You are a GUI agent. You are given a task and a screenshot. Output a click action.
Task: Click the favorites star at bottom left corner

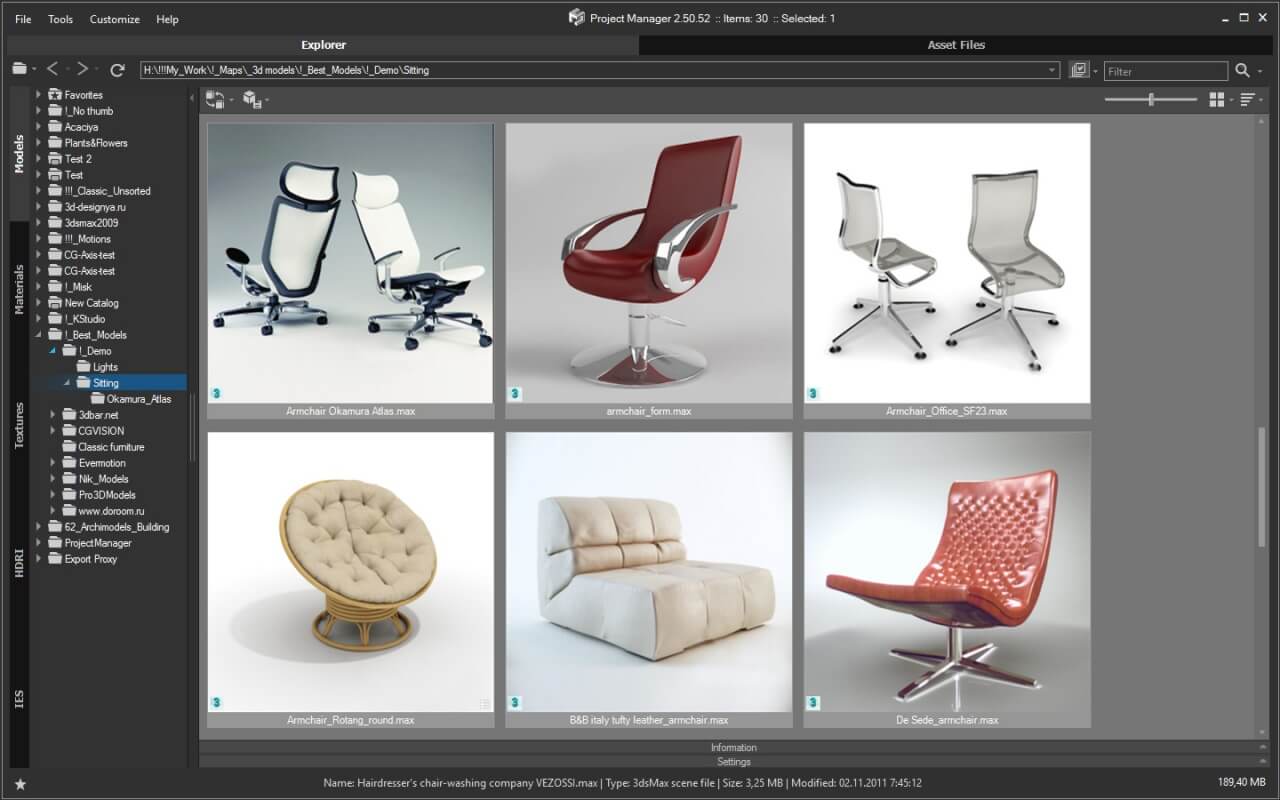19,785
